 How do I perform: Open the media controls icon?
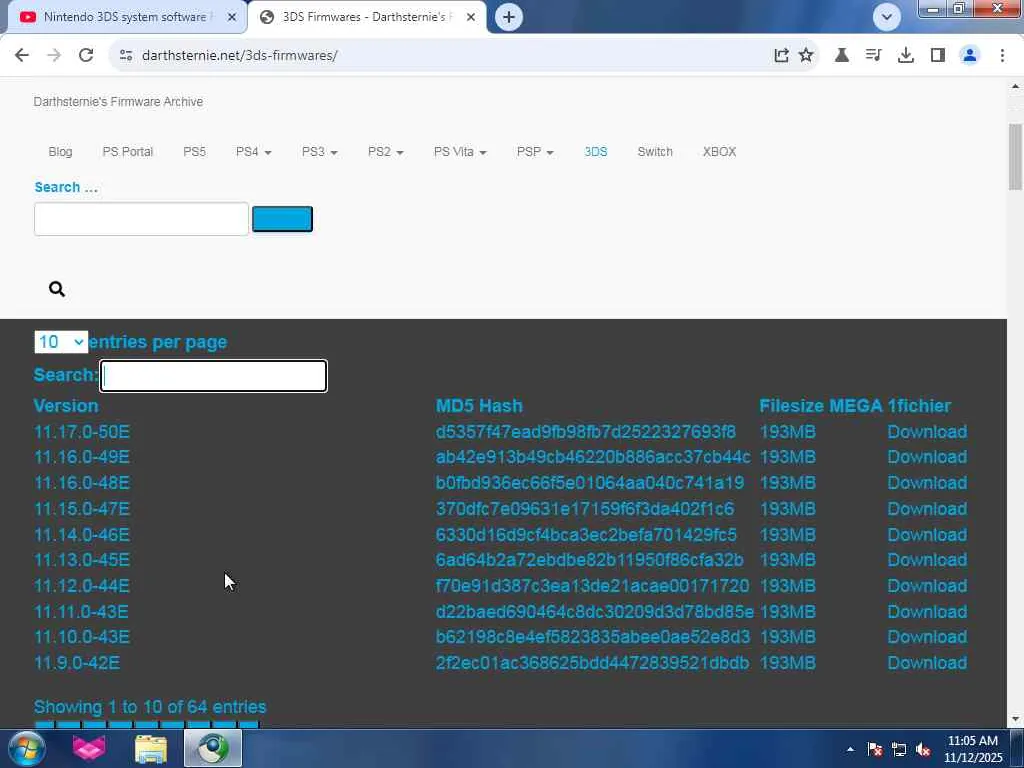[873, 56]
